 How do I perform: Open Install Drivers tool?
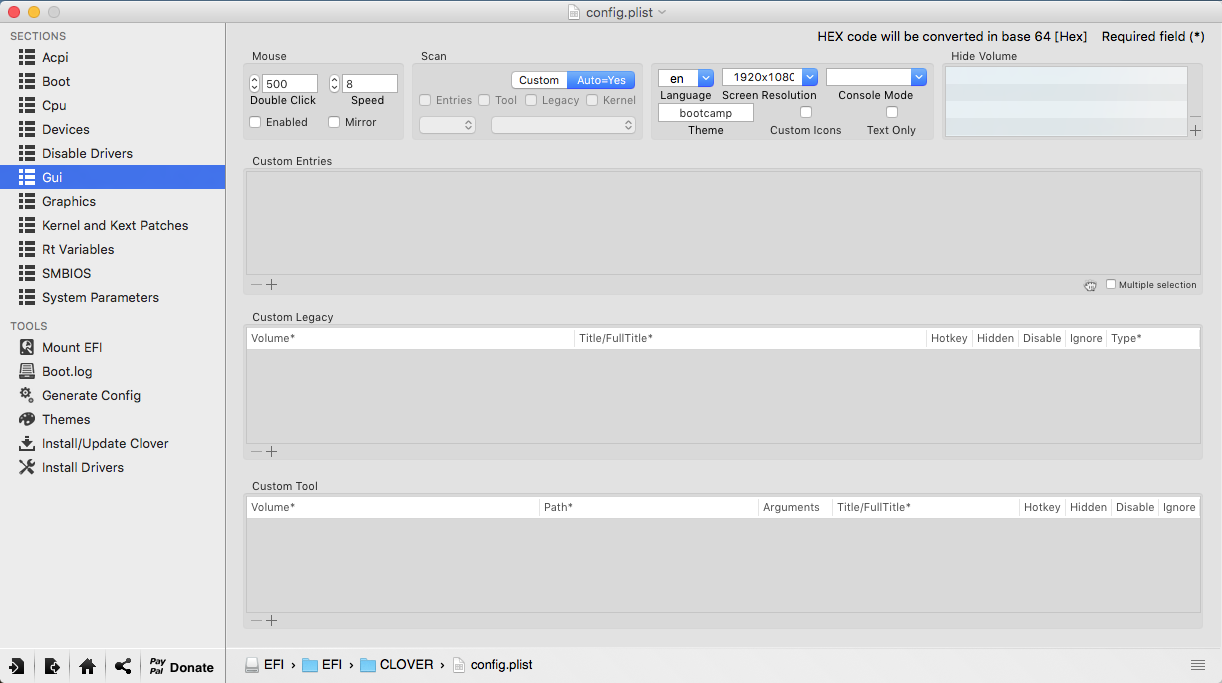(112, 467)
